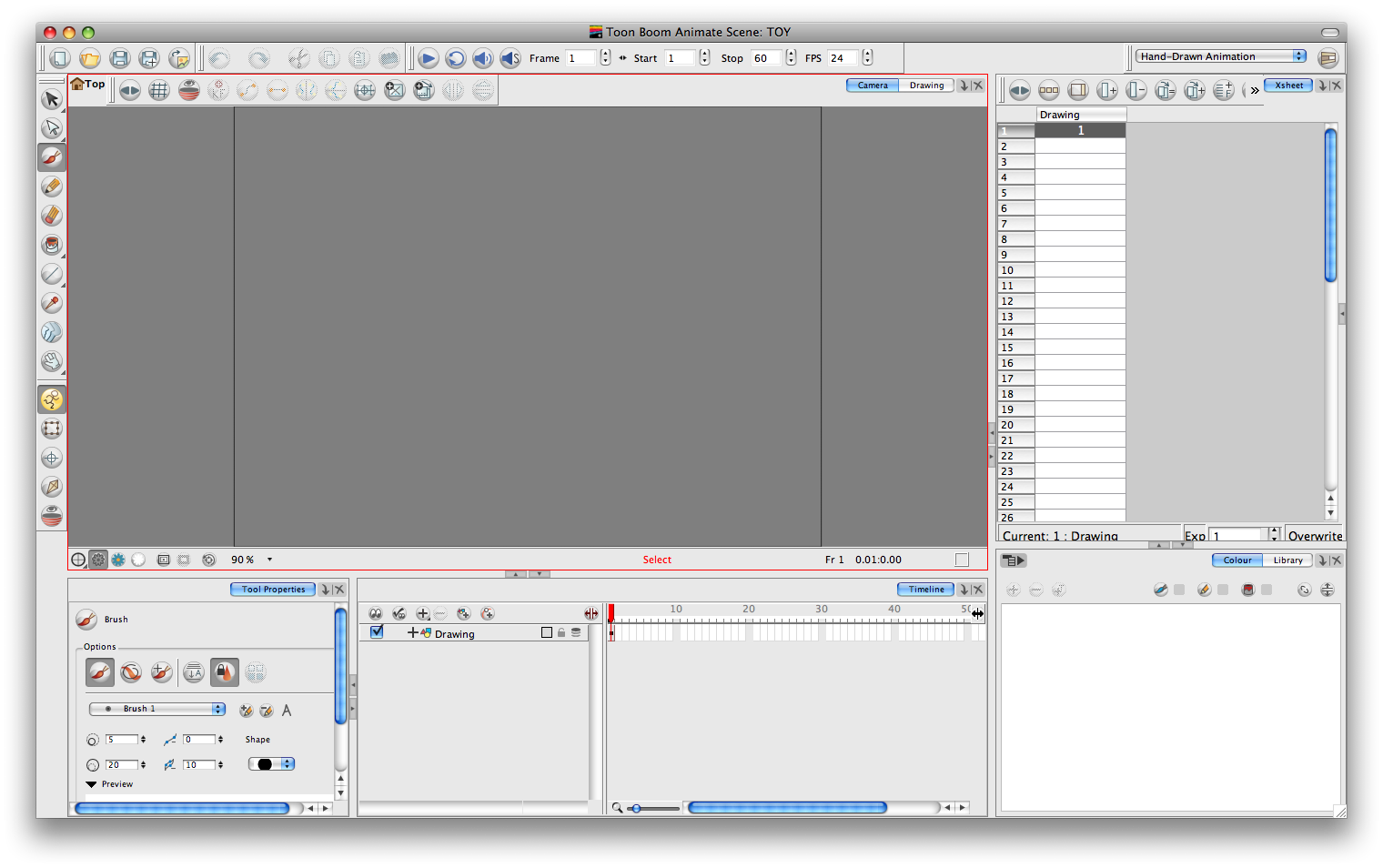Click the Overwrite mode button in Xsheet
Screen dimensions: 1383x868
[1314, 536]
